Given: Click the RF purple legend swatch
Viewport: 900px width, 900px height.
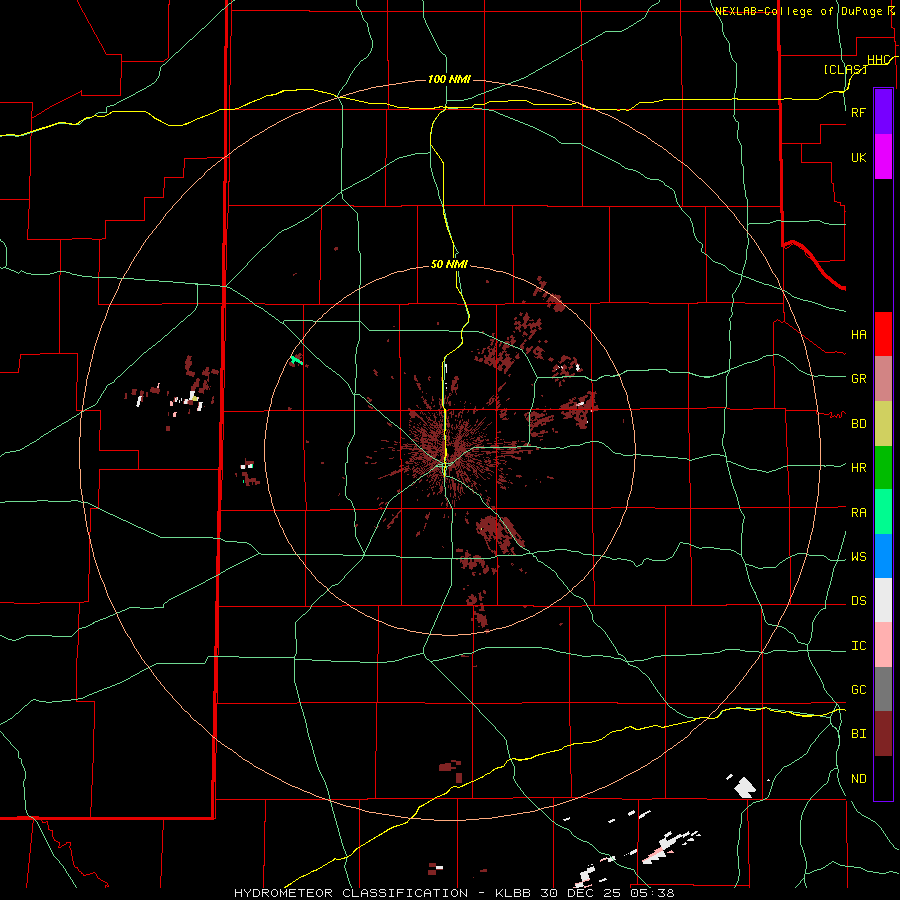Looking at the screenshot, I should click(883, 112).
